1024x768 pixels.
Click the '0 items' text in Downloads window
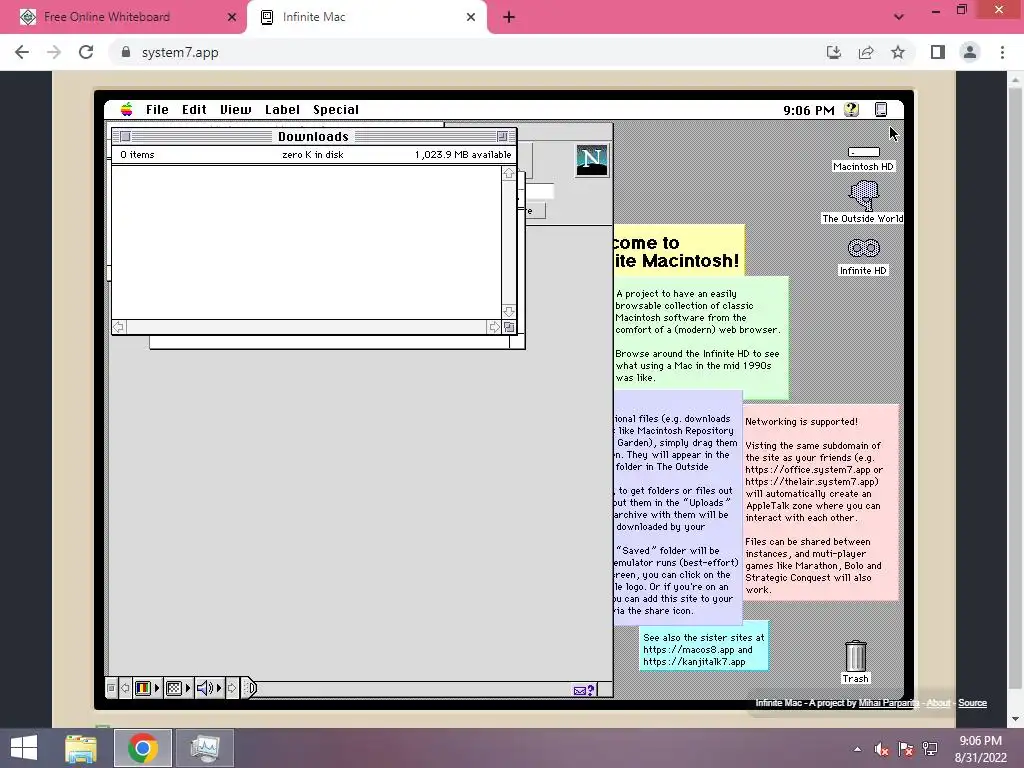point(137,155)
